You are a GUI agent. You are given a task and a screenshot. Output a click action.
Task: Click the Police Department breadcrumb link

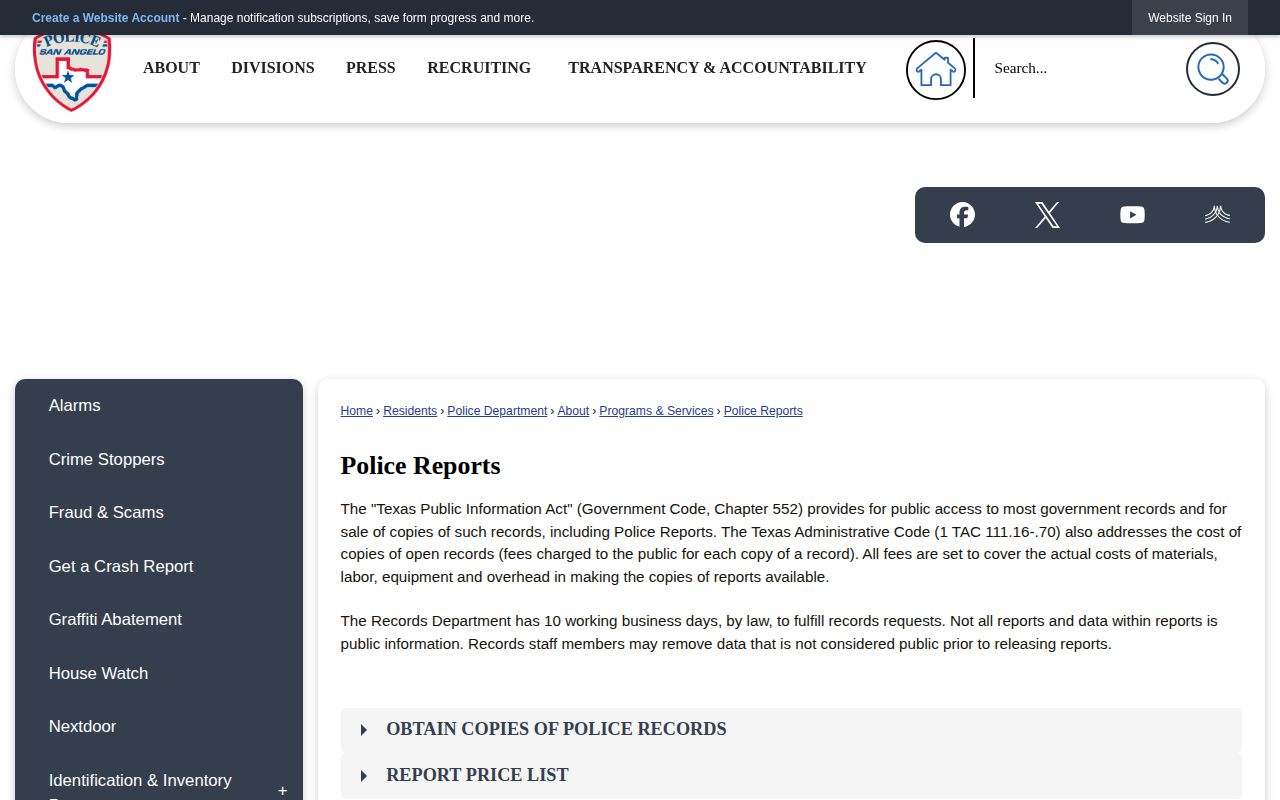coord(497,411)
